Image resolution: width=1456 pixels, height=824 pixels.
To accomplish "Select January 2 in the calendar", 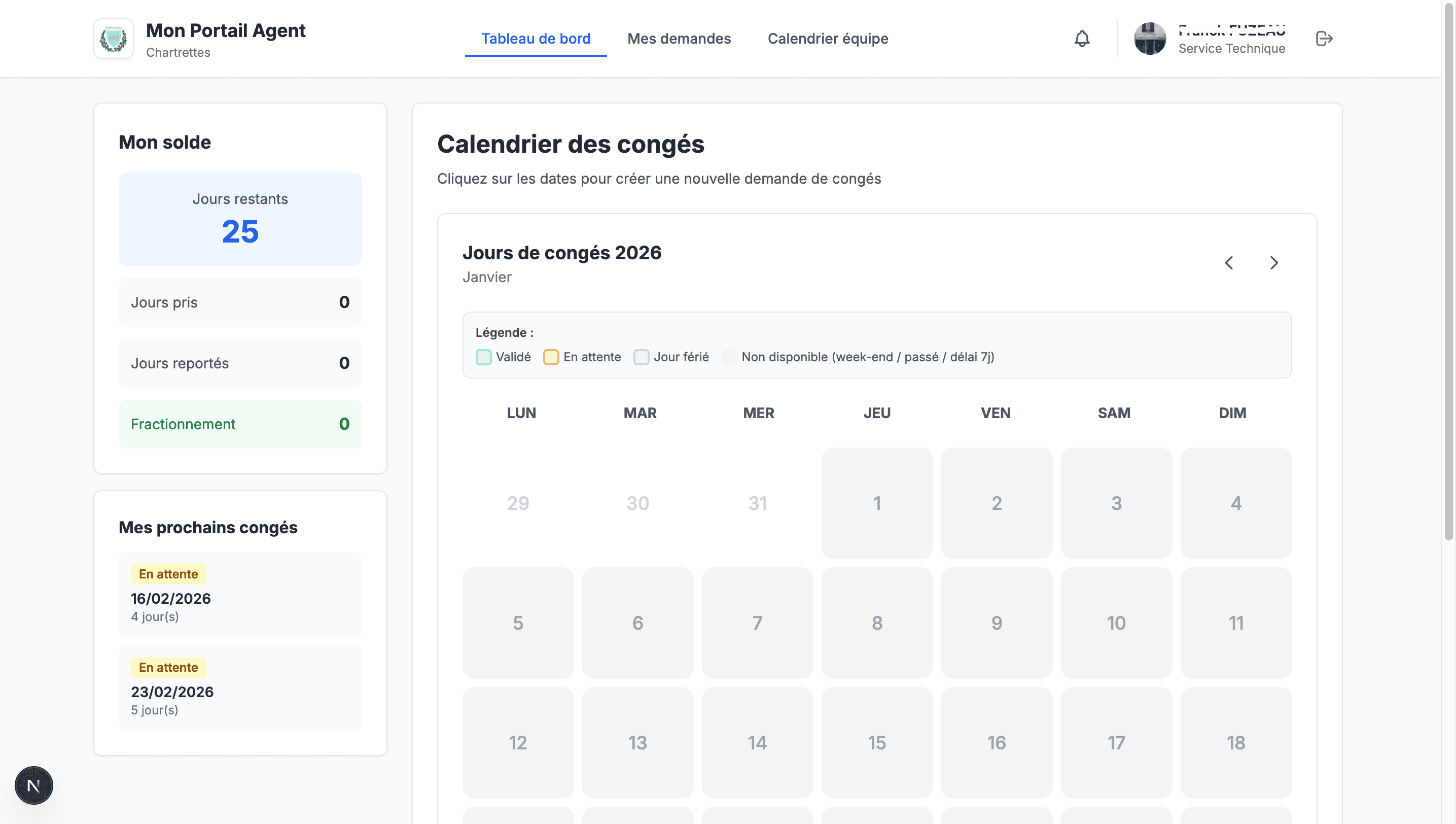I will click(997, 503).
